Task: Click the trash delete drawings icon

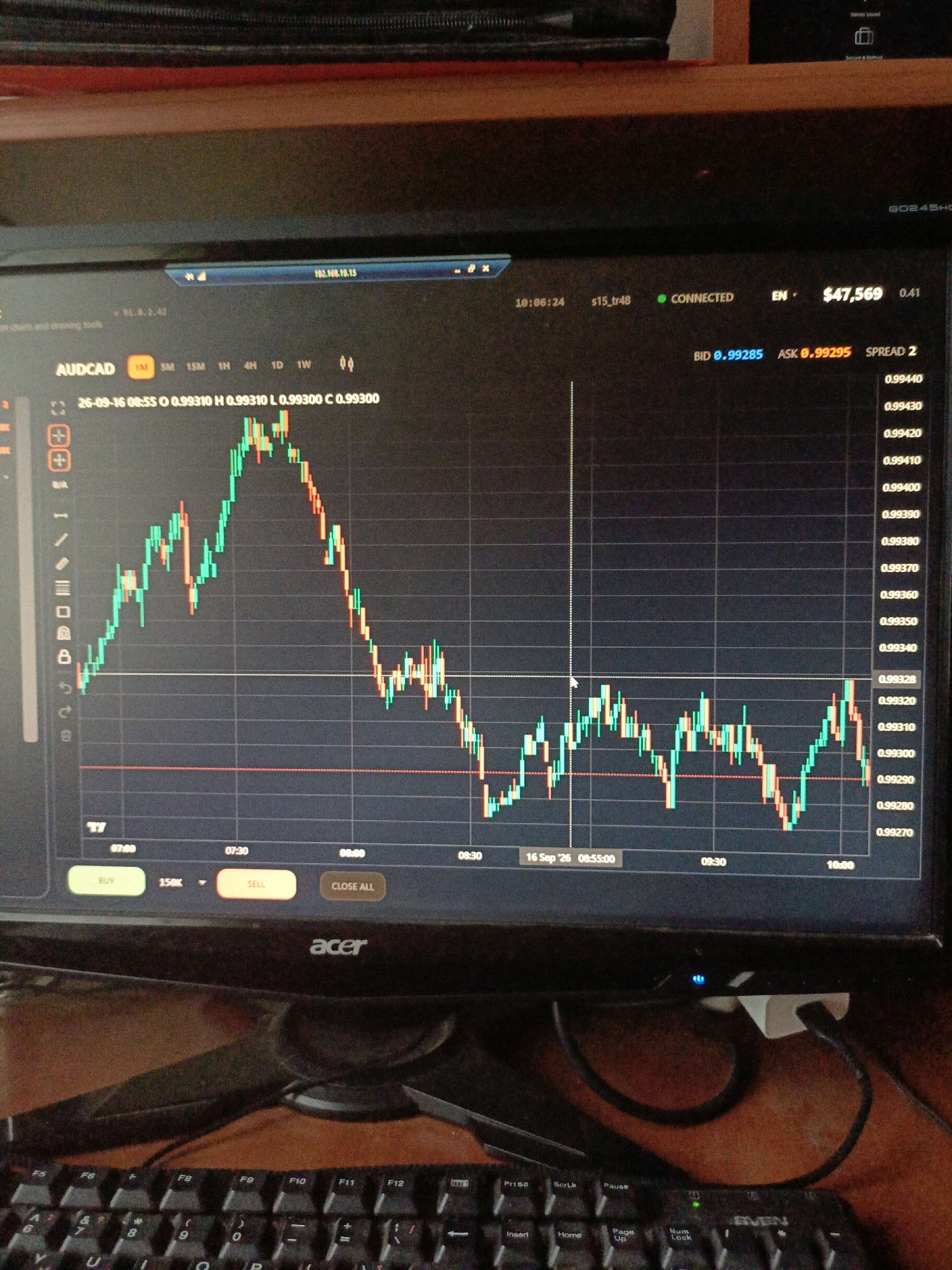Action: [x=66, y=736]
